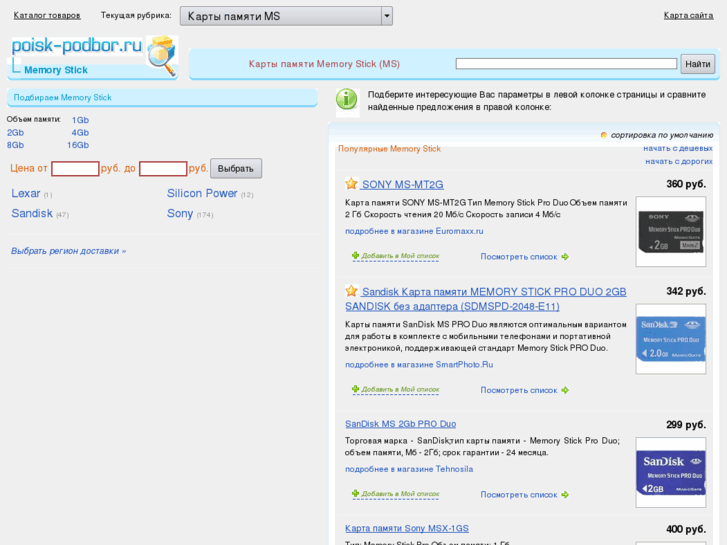Click green arrow next to Sandisk SDMSPD 'Посмотреть список'
This screenshot has width=727, height=545.
[x=565, y=390]
